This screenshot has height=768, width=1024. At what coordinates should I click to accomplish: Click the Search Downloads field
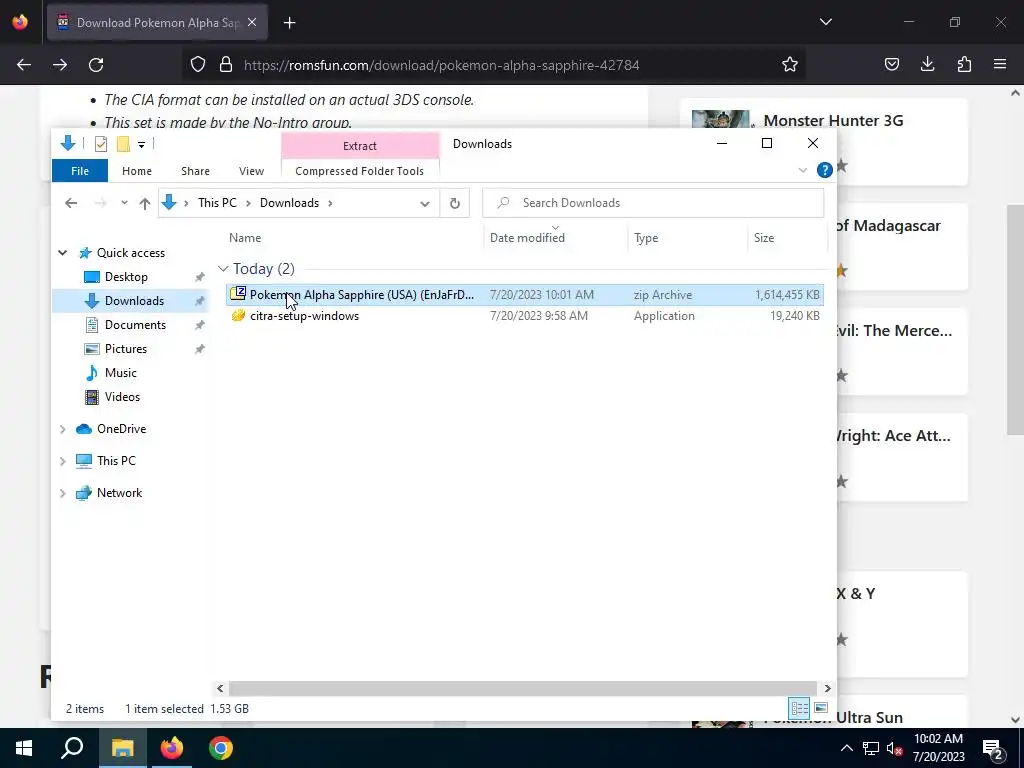[653, 203]
